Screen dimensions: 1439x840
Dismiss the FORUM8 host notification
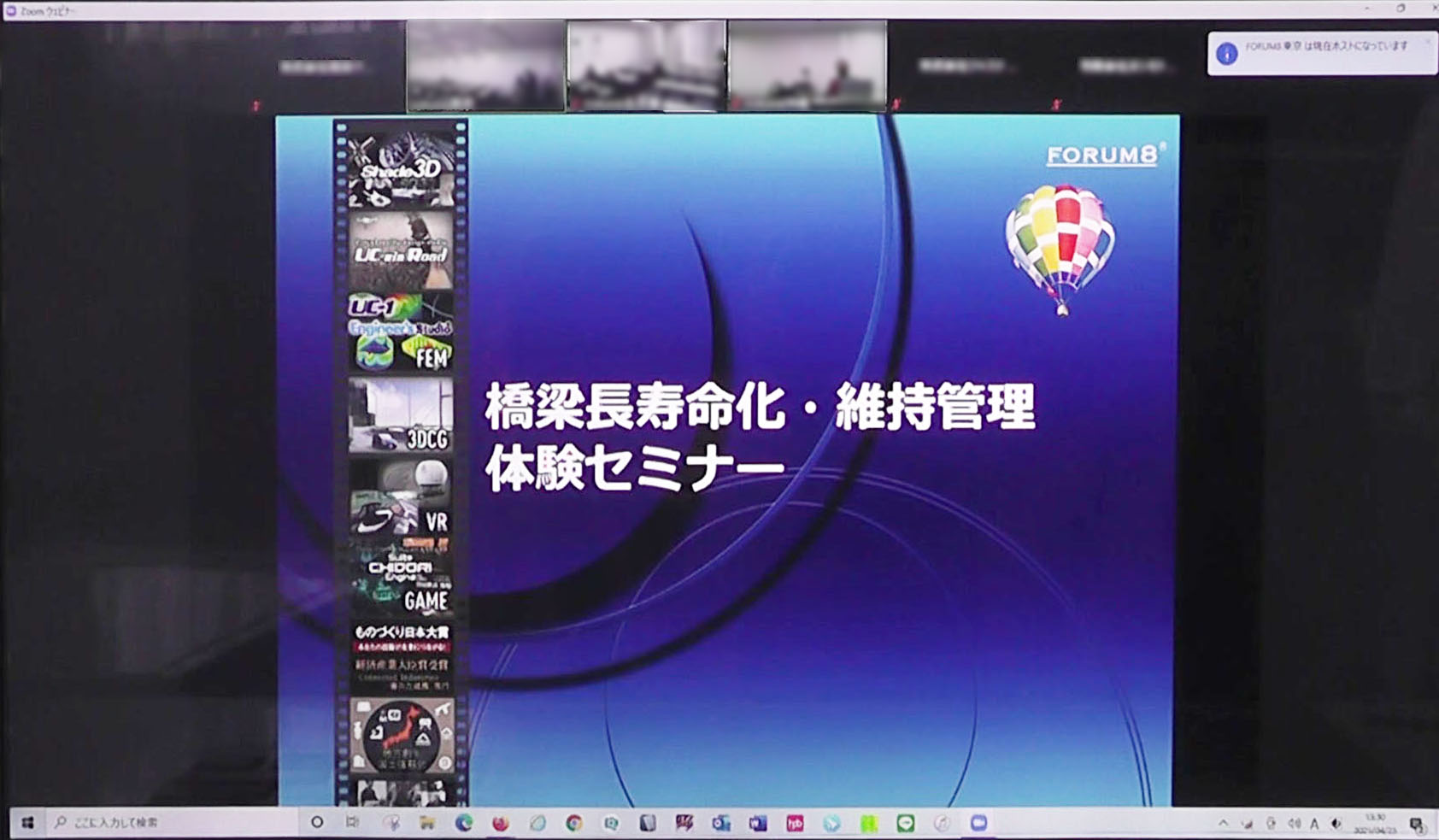coord(1426,42)
